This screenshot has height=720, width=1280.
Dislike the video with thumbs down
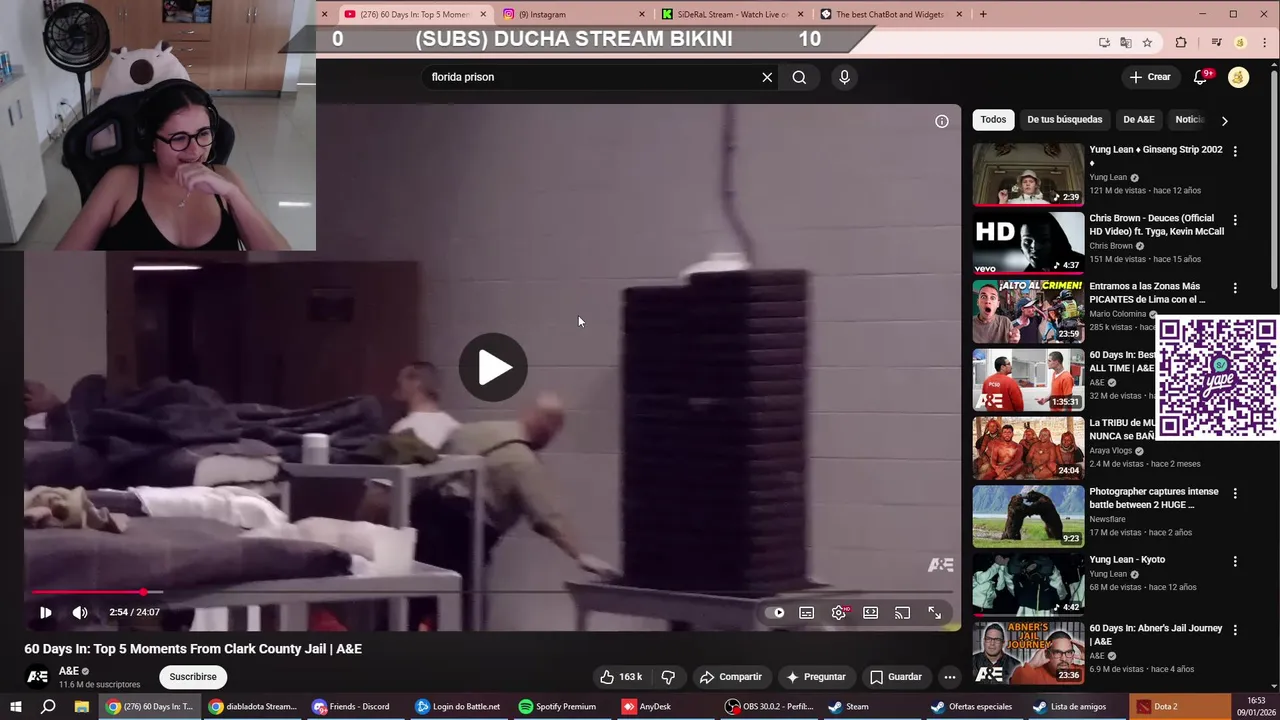click(669, 677)
